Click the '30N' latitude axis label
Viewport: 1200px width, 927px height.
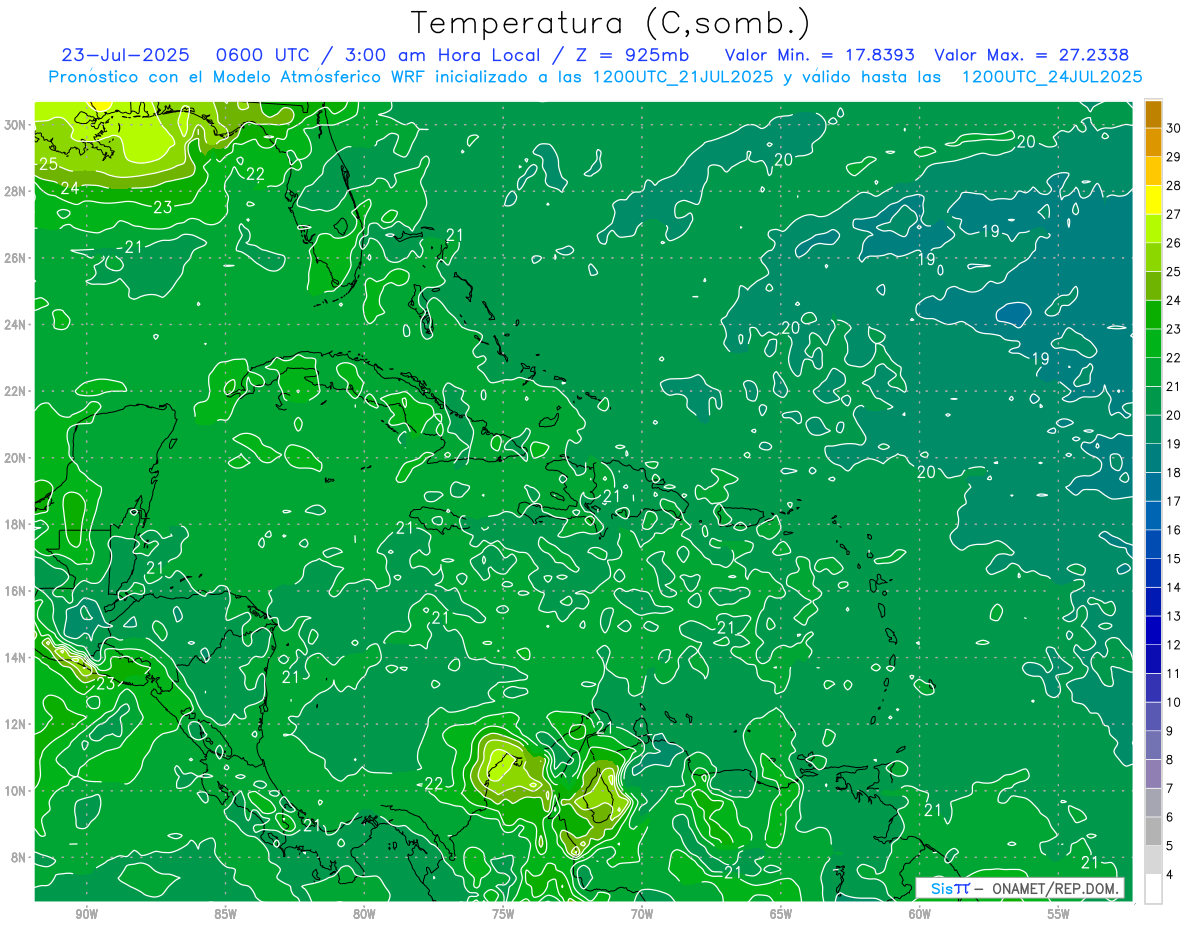tap(17, 125)
